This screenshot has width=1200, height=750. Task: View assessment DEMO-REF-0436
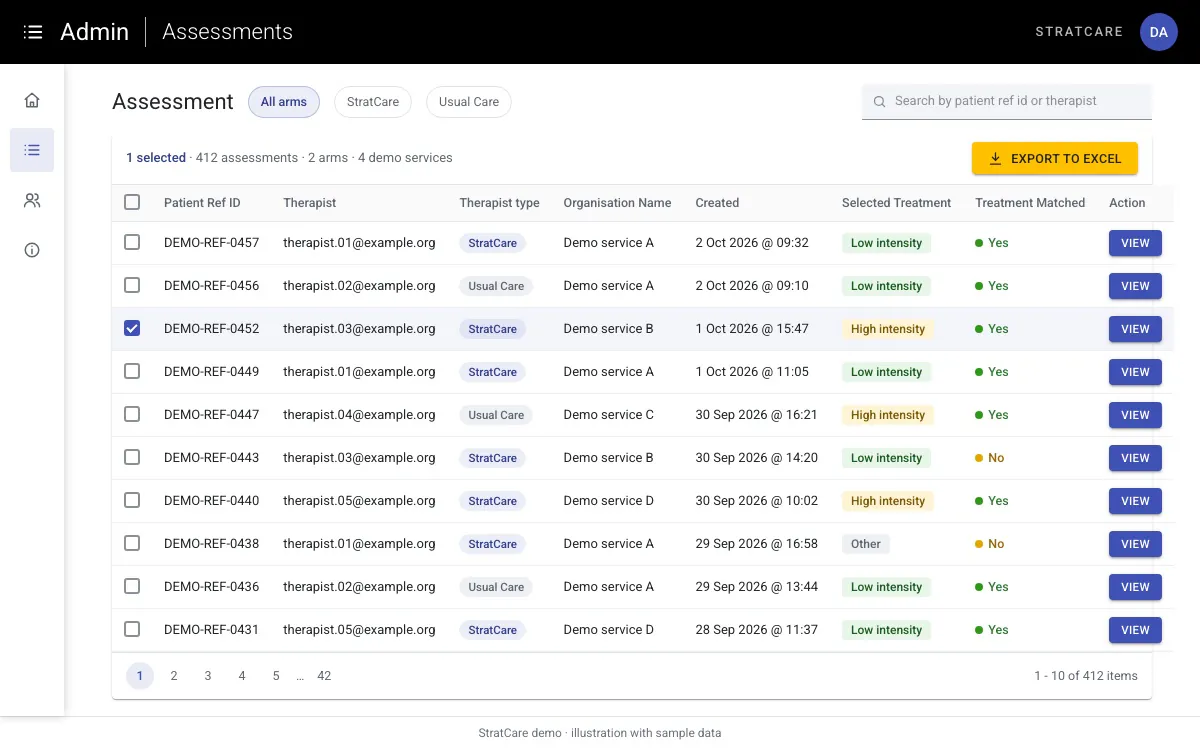coord(1135,587)
